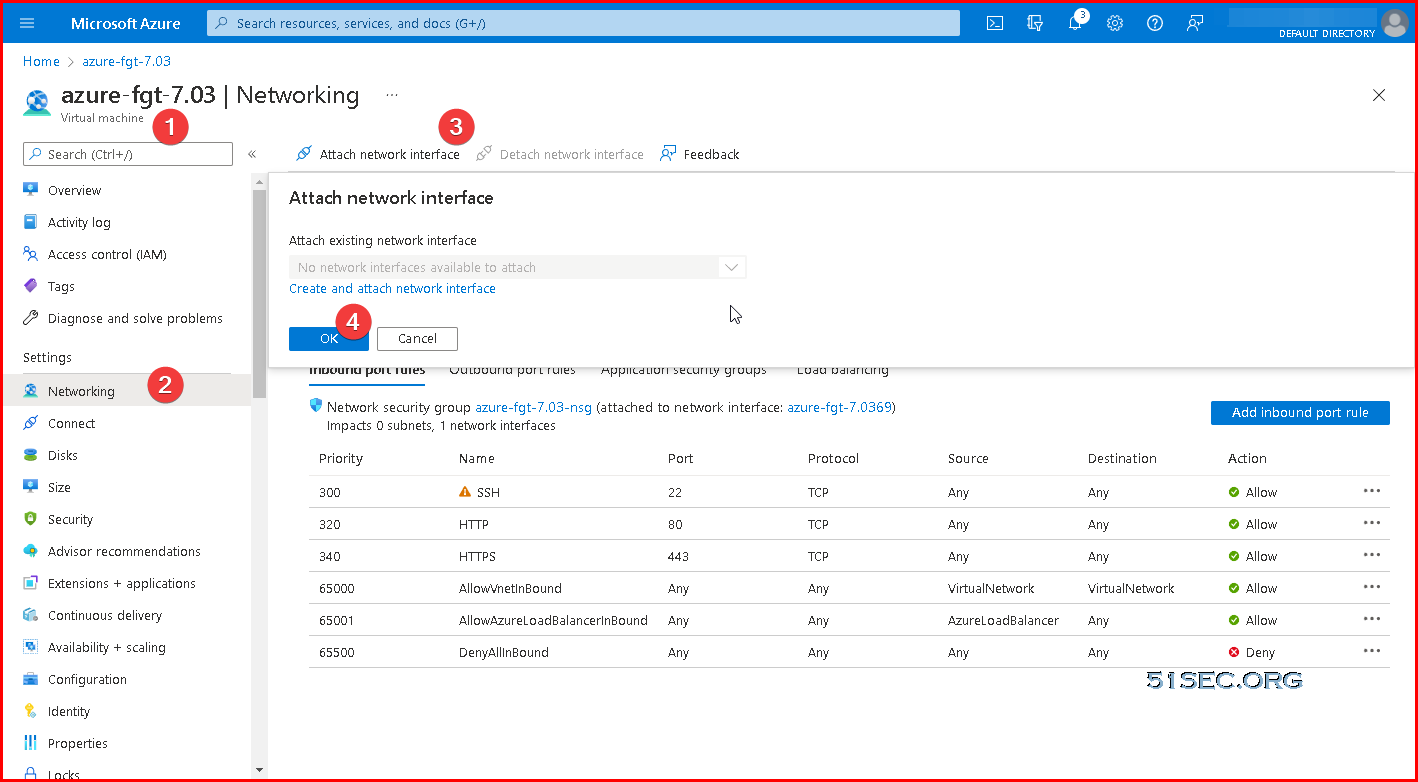Open portal settings gear

pyautogui.click(x=1115, y=23)
